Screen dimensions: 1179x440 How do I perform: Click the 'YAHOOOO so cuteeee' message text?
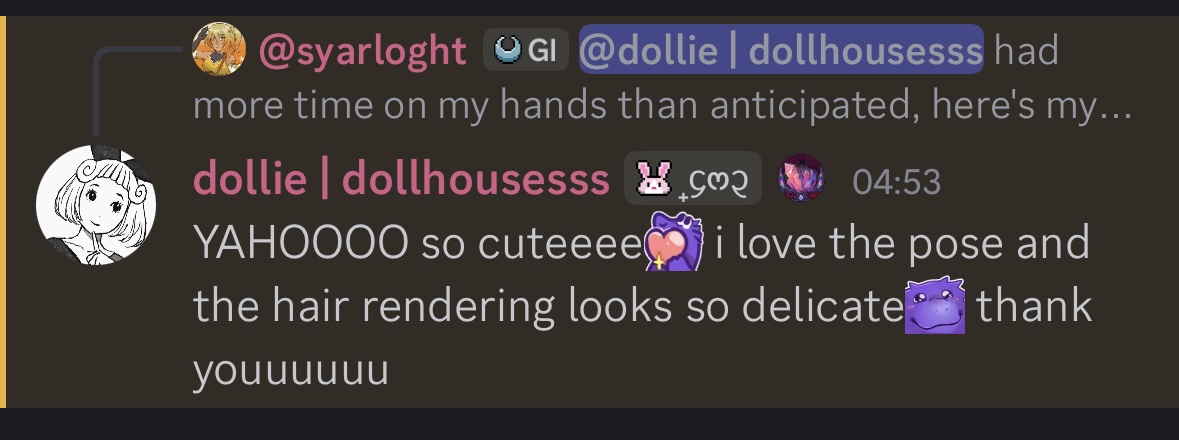418,243
